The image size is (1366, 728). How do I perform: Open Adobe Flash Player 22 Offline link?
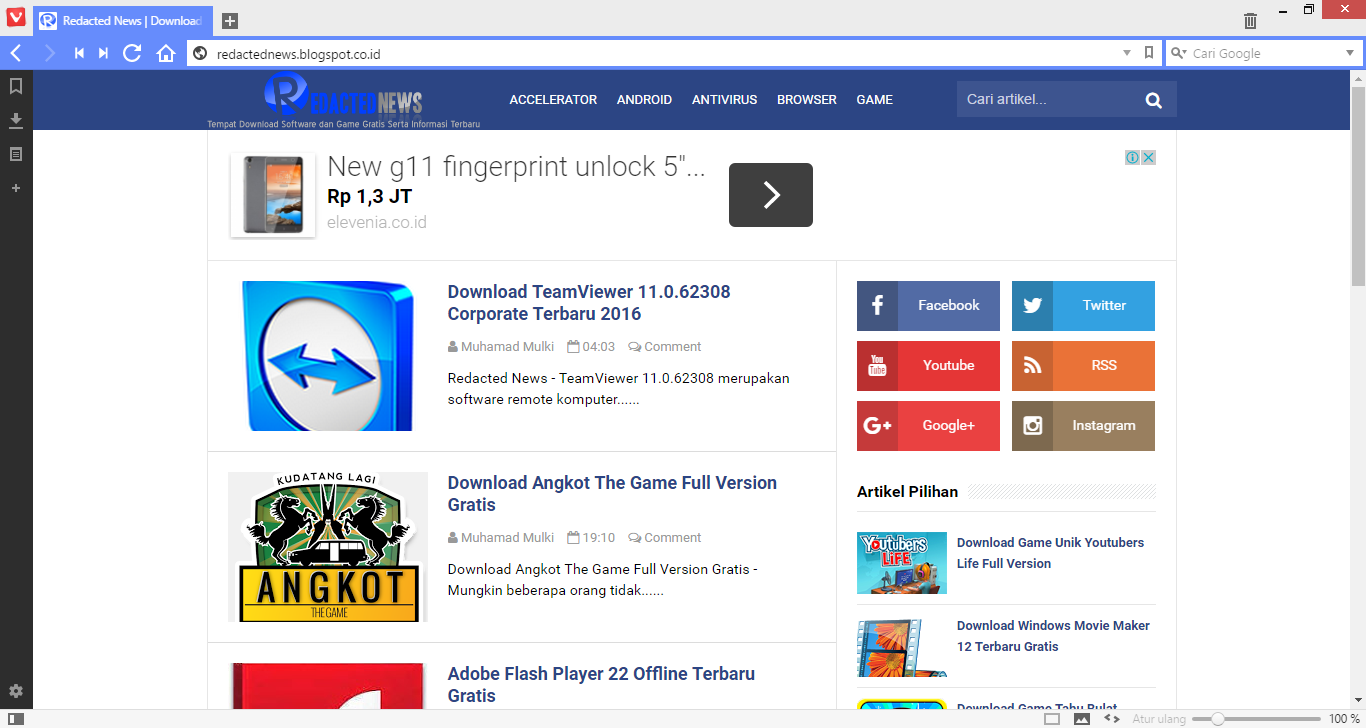coord(601,685)
